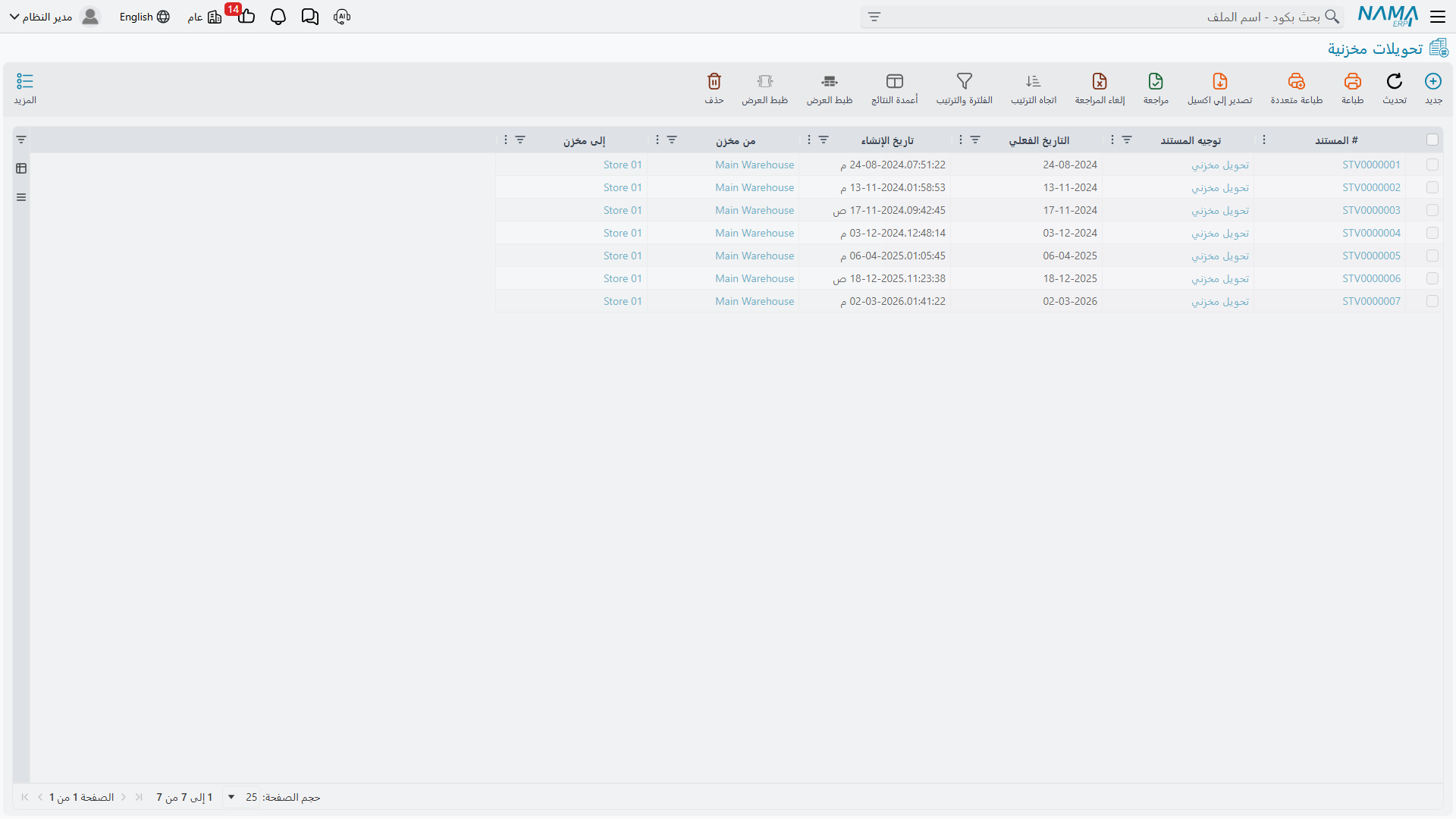
Task: Sort by إلى مخزن column header
Action: (584, 140)
